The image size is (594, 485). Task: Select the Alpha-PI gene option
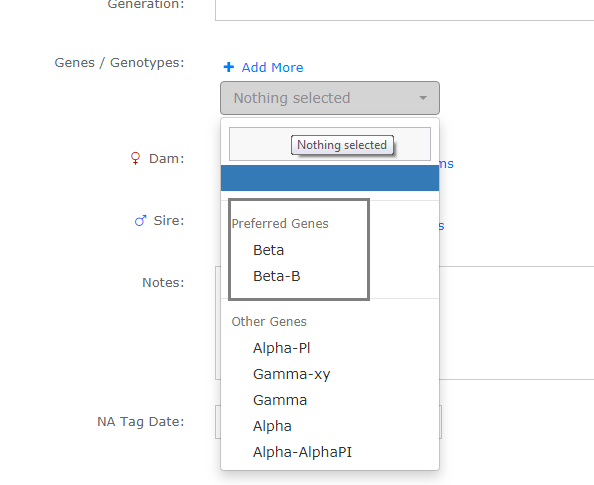281,348
